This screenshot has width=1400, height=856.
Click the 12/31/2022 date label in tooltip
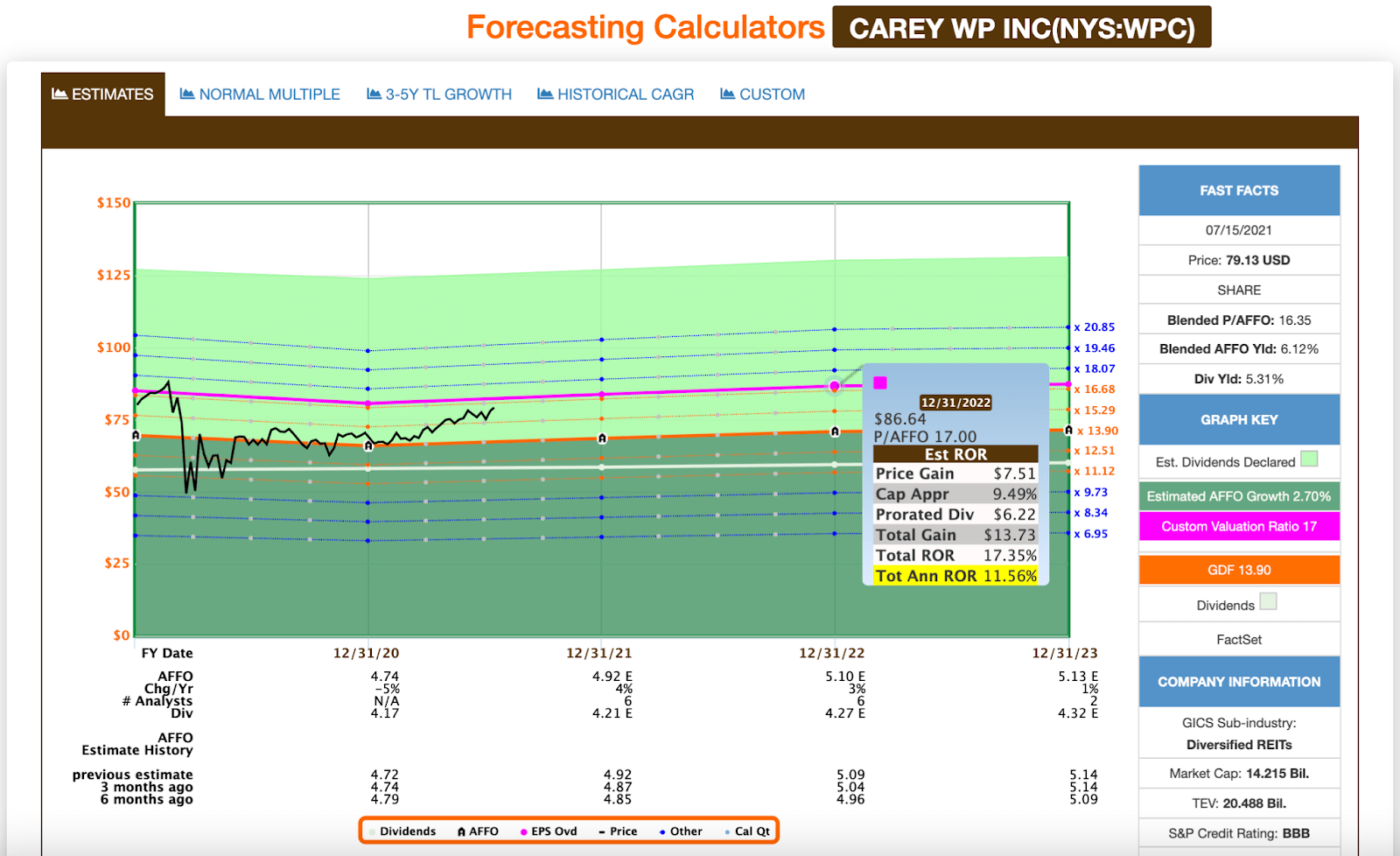[955, 403]
